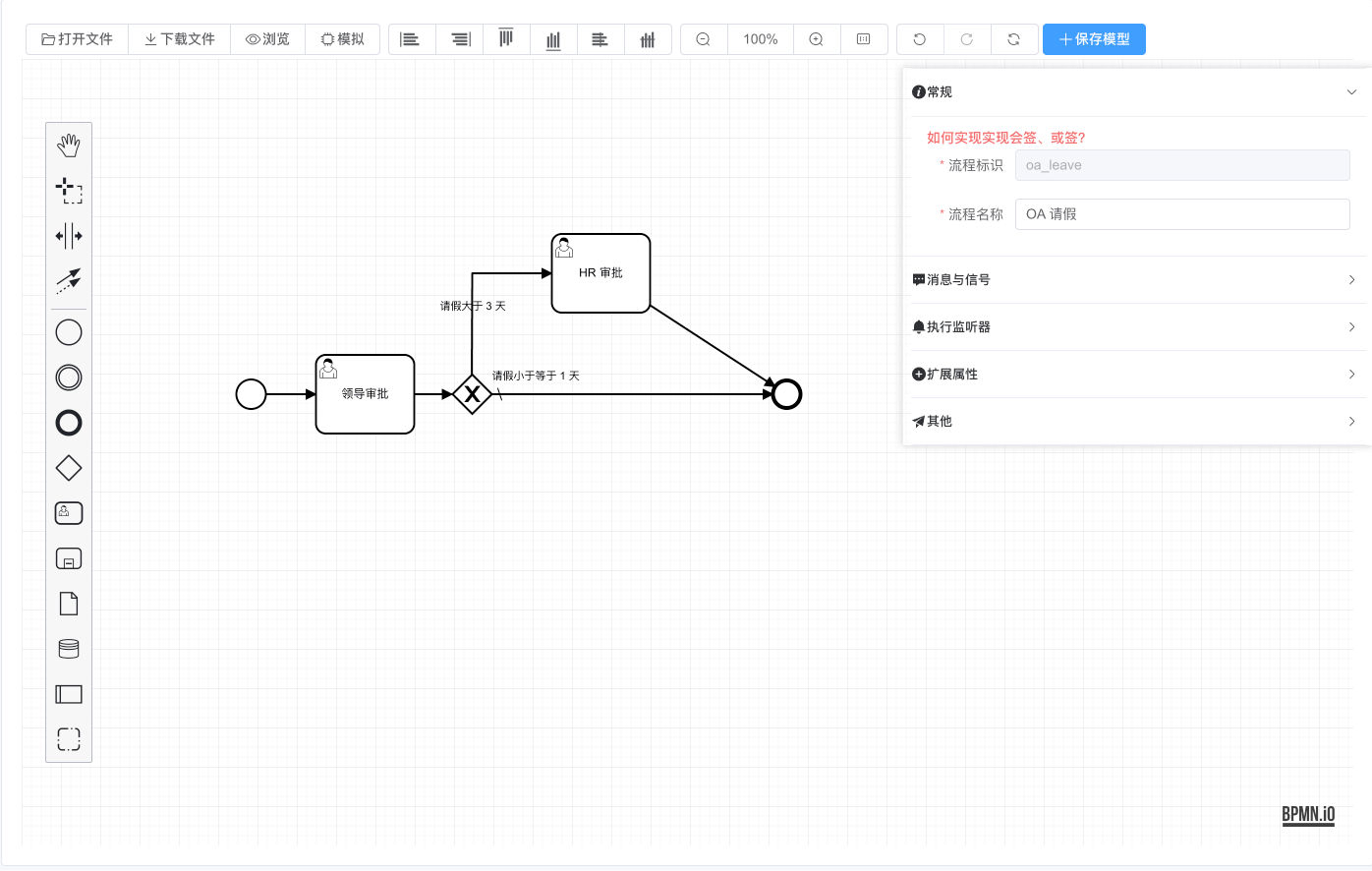Open the 如何实现会签、或签 help link
Viewport: 1372px width, 871px height.
point(1004,138)
